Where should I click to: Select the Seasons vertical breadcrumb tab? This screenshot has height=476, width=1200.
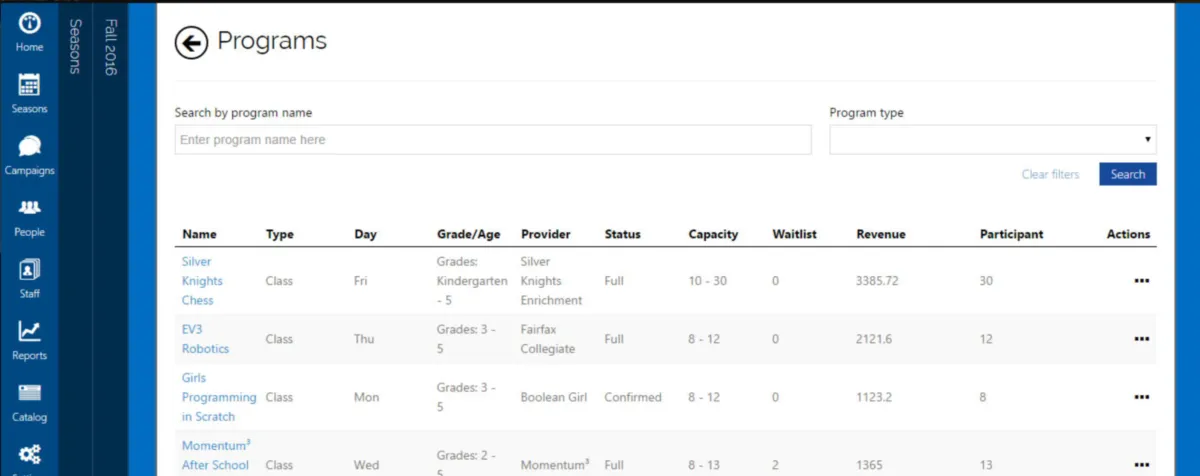[75, 46]
